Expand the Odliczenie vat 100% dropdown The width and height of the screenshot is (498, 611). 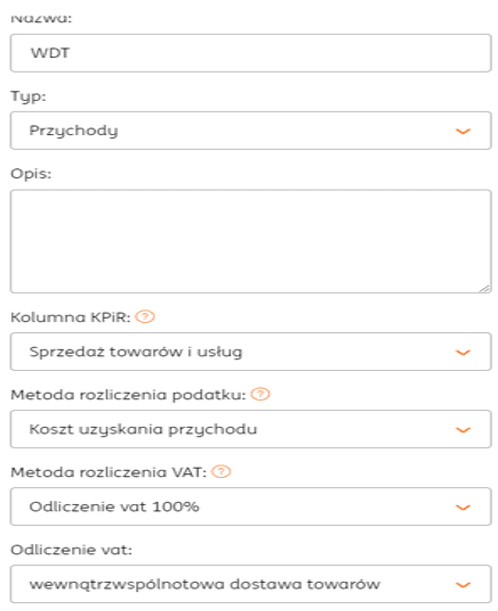(251, 507)
